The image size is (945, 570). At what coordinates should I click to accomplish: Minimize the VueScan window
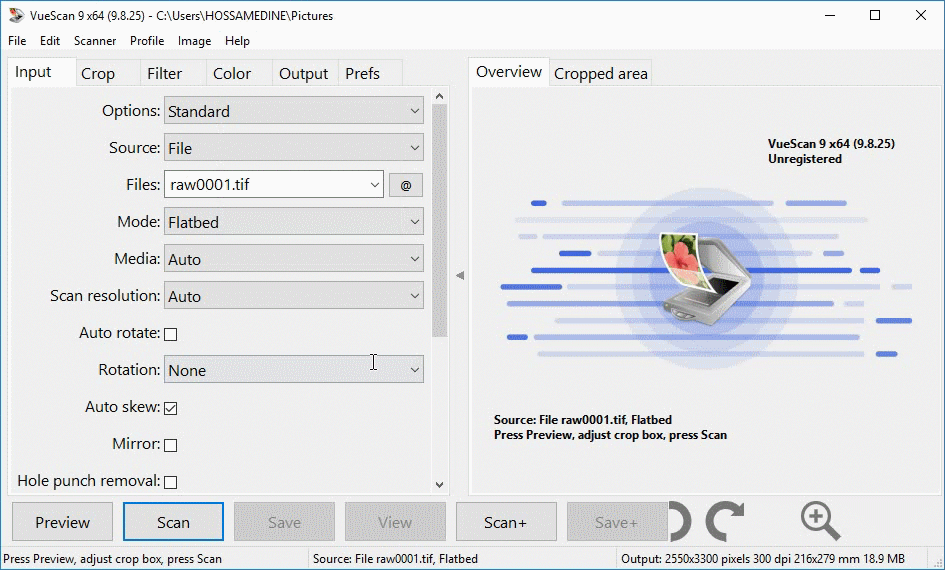coord(830,16)
